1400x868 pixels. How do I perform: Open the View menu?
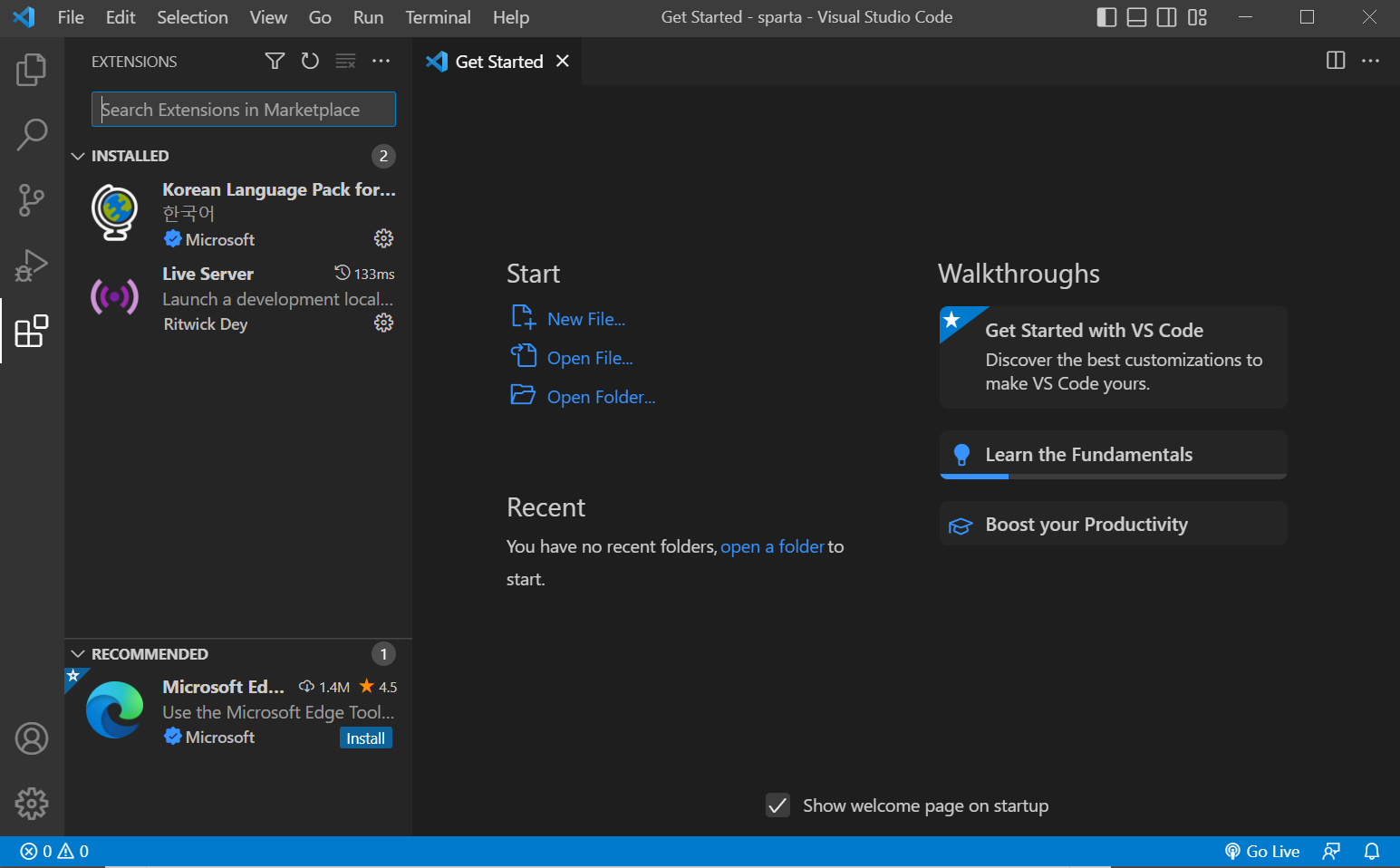point(268,17)
